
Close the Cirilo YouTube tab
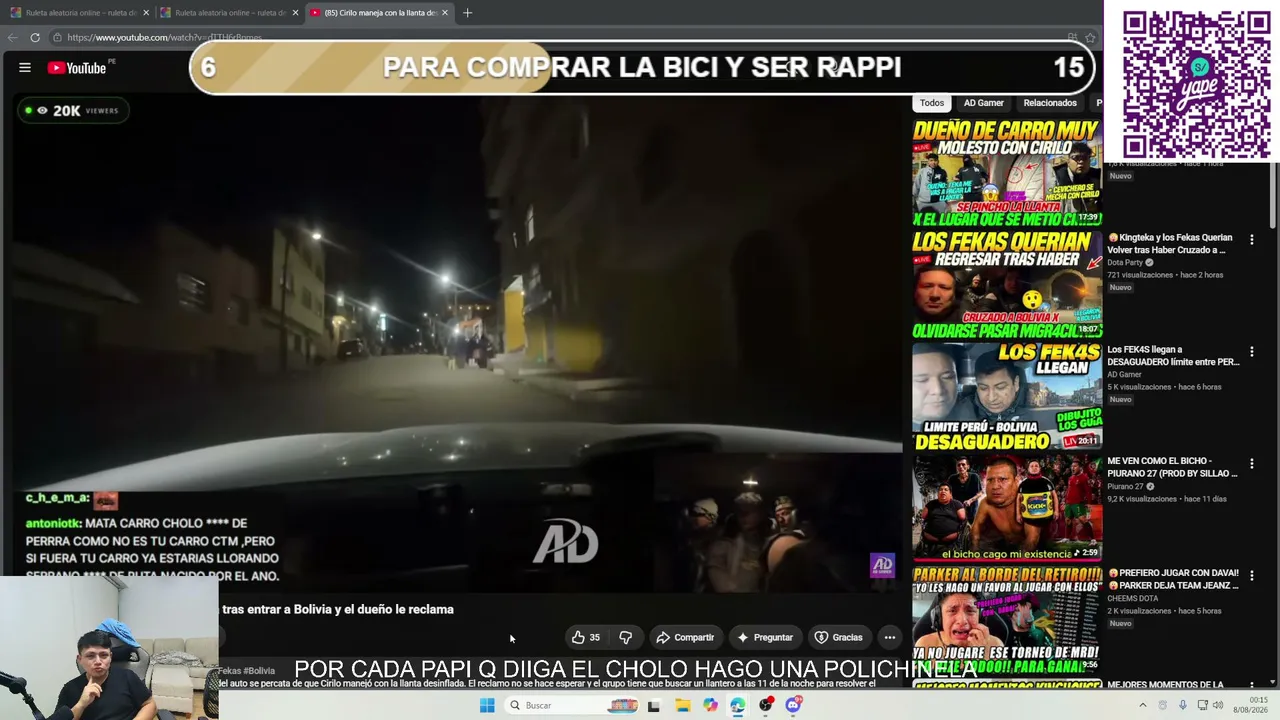[x=445, y=13]
